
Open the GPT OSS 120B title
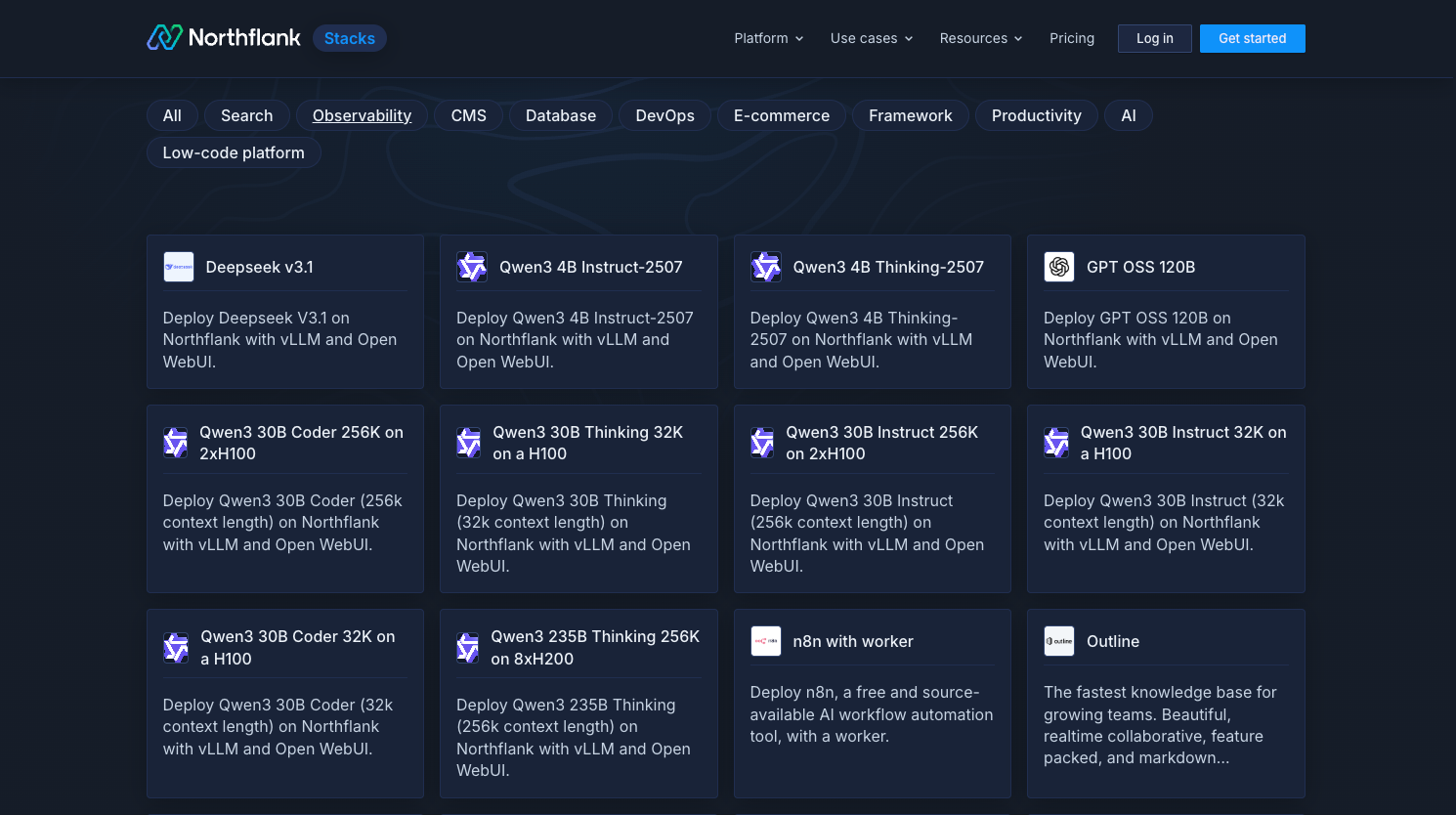tap(1141, 267)
